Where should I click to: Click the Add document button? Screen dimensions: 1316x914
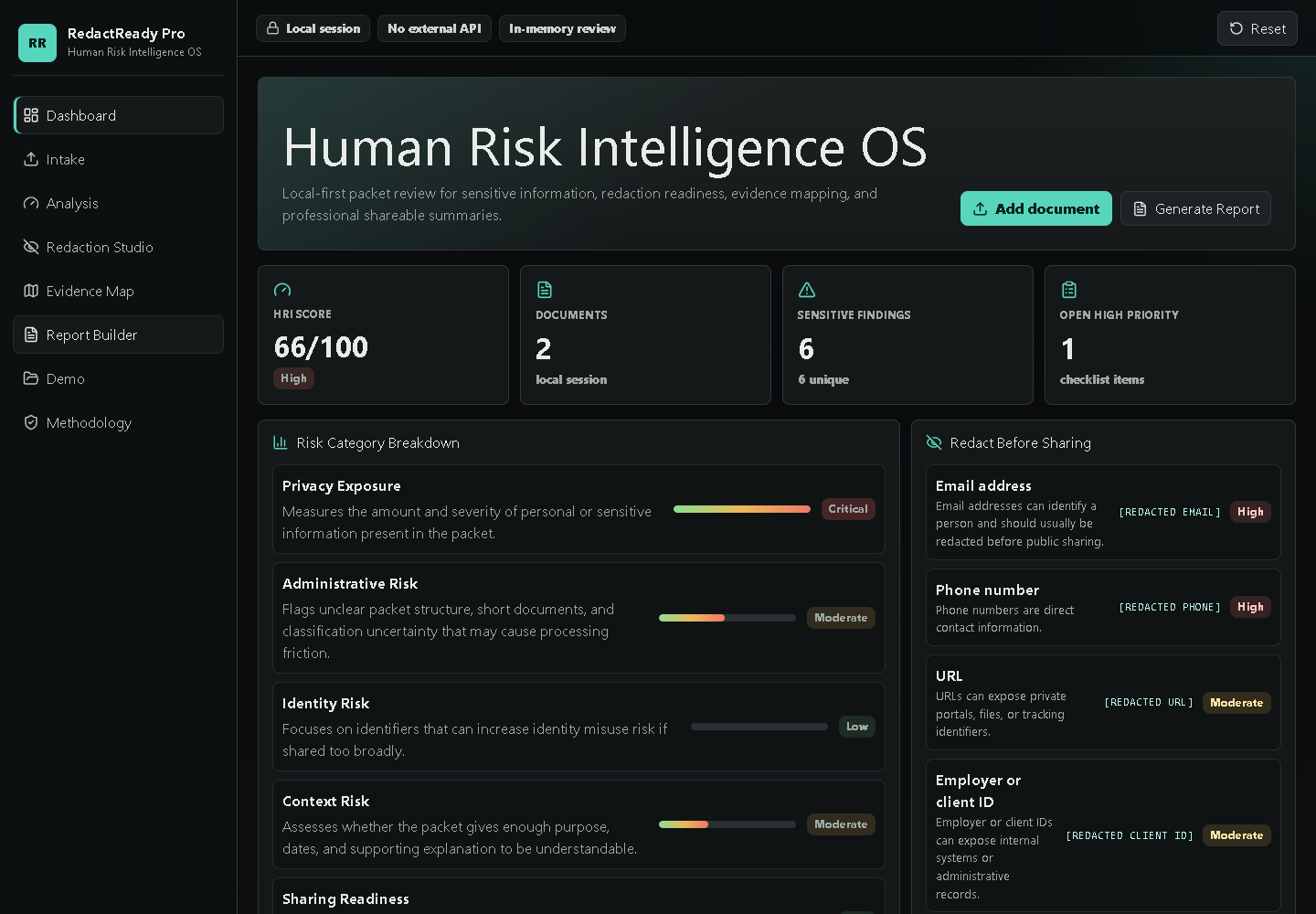click(x=1036, y=208)
